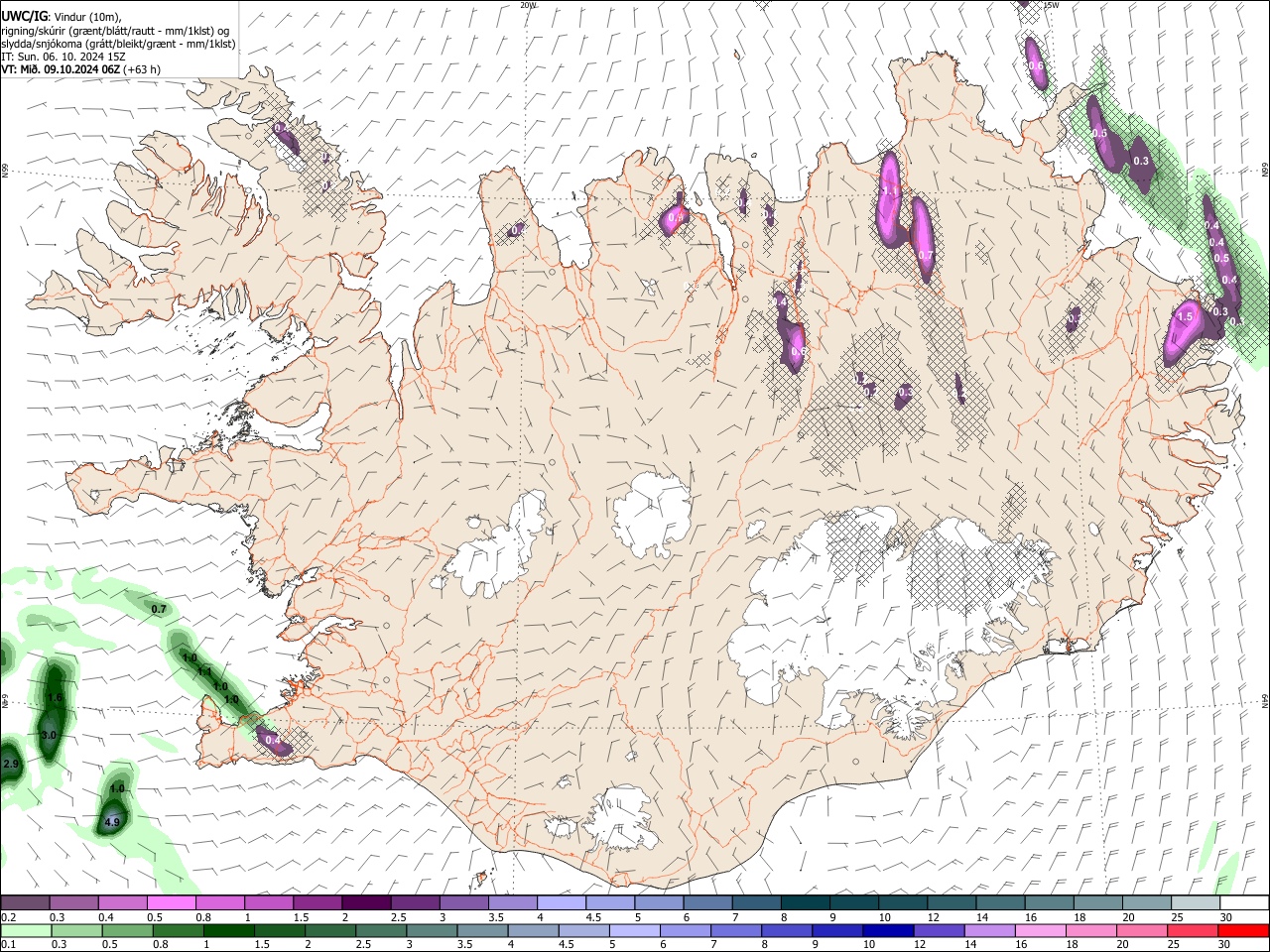This screenshot has width=1270, height=952.
Task: Click the "rigning/skúrir" legend description line
Action: (x=115, y=31)
